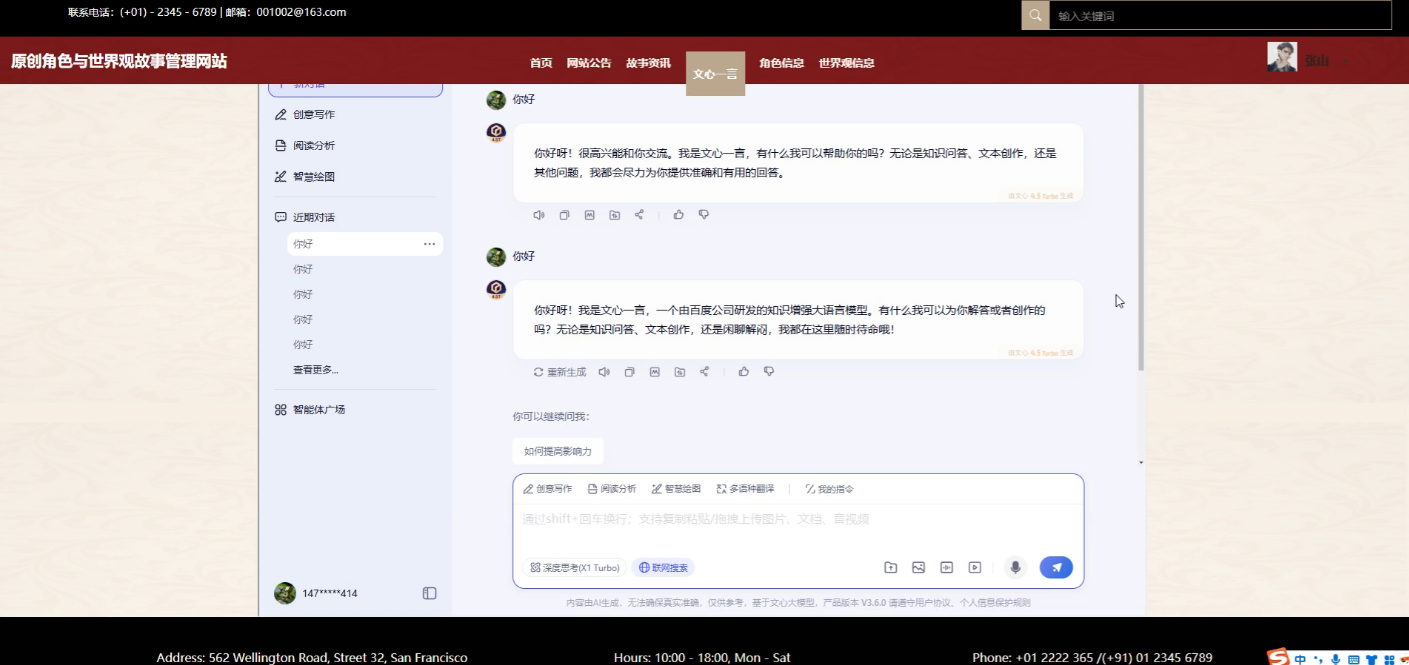Select the 文心一言 nav tab

(716, 74)
